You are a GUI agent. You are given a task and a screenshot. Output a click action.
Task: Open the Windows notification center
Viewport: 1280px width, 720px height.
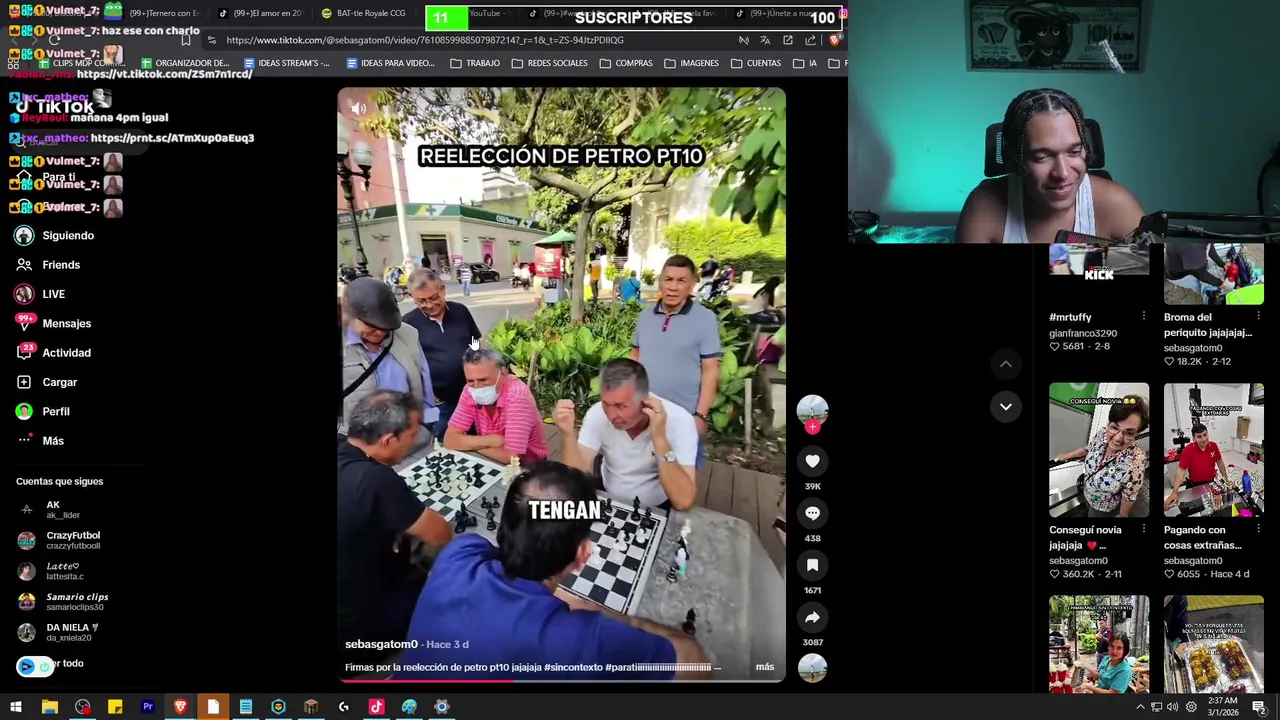pos(1259,707)
